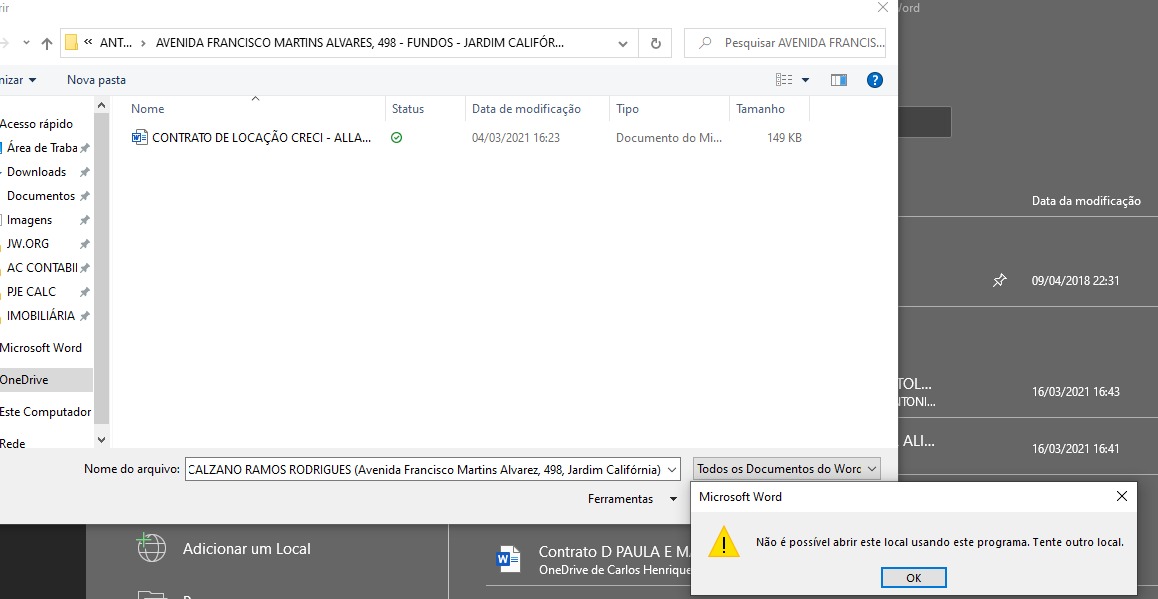Click the Word icon beside Contrato D PAULA
This screenshot has height=599, width=1158.
[x=509, y=559]
